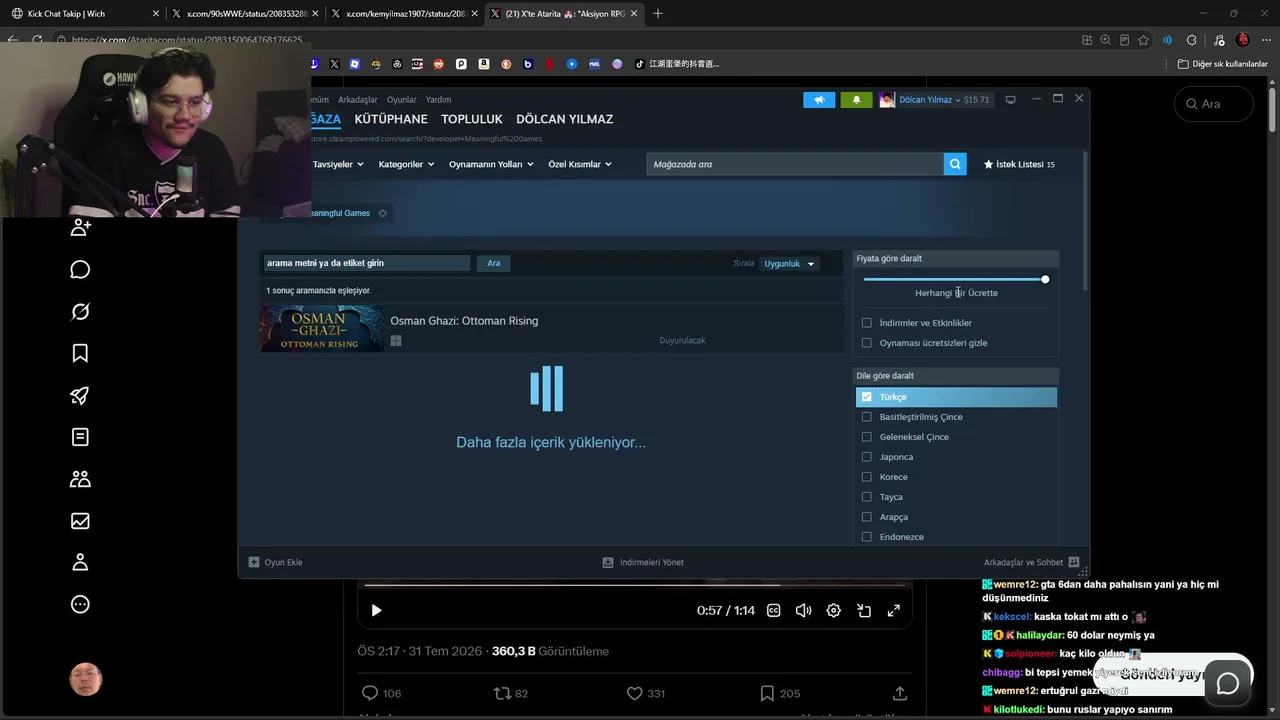Click Oyun Ekle at Steam bottom bar
Image resolution: width=1280 pixels, height=720 pixels.
276,562
